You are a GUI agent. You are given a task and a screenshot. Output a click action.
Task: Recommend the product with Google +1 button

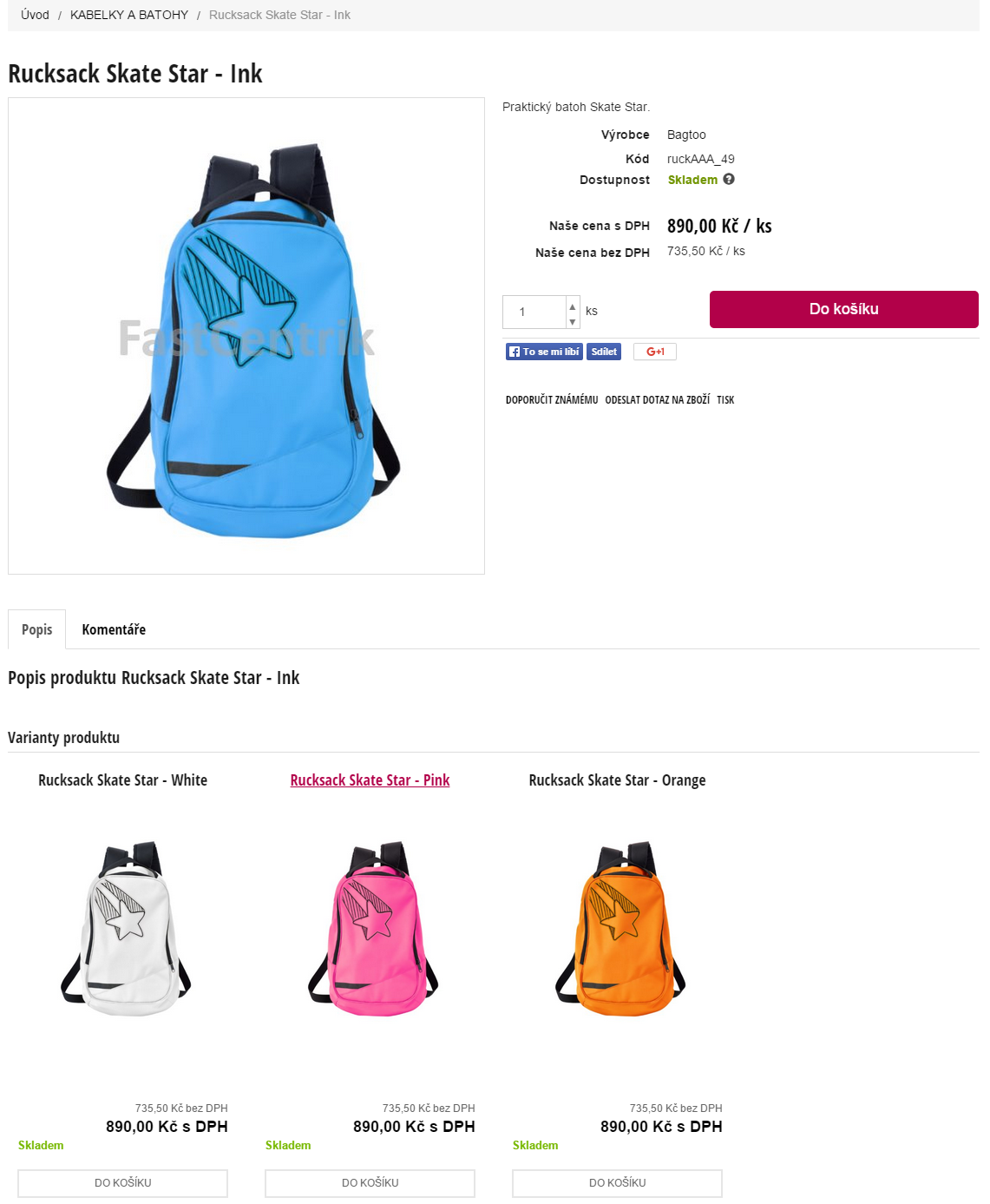[655, 352]
